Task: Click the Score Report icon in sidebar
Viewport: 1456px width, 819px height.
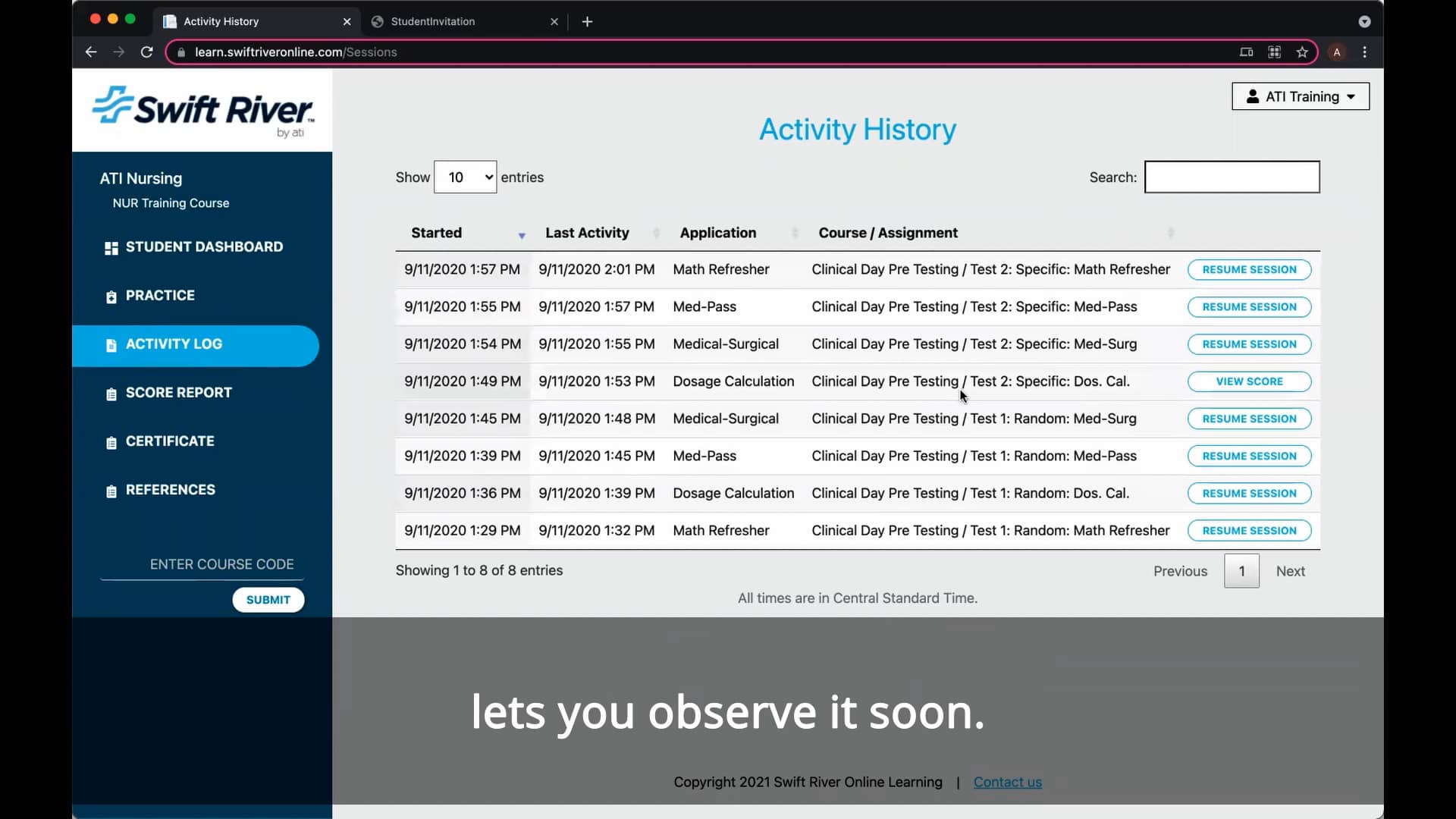Action: (111, 393)
